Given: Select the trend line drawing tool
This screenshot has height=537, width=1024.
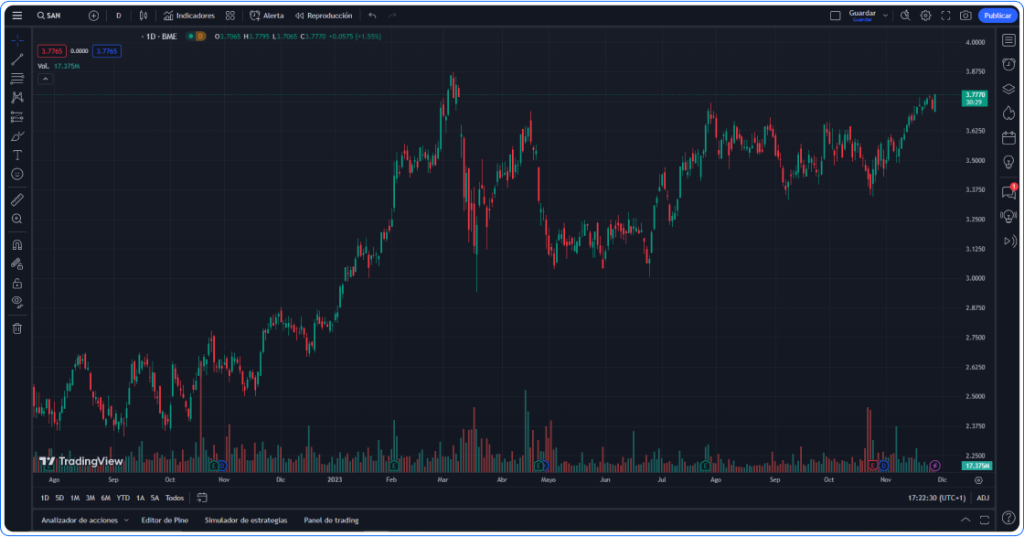Looking at the screenshot, I should [x=17, y=59].
